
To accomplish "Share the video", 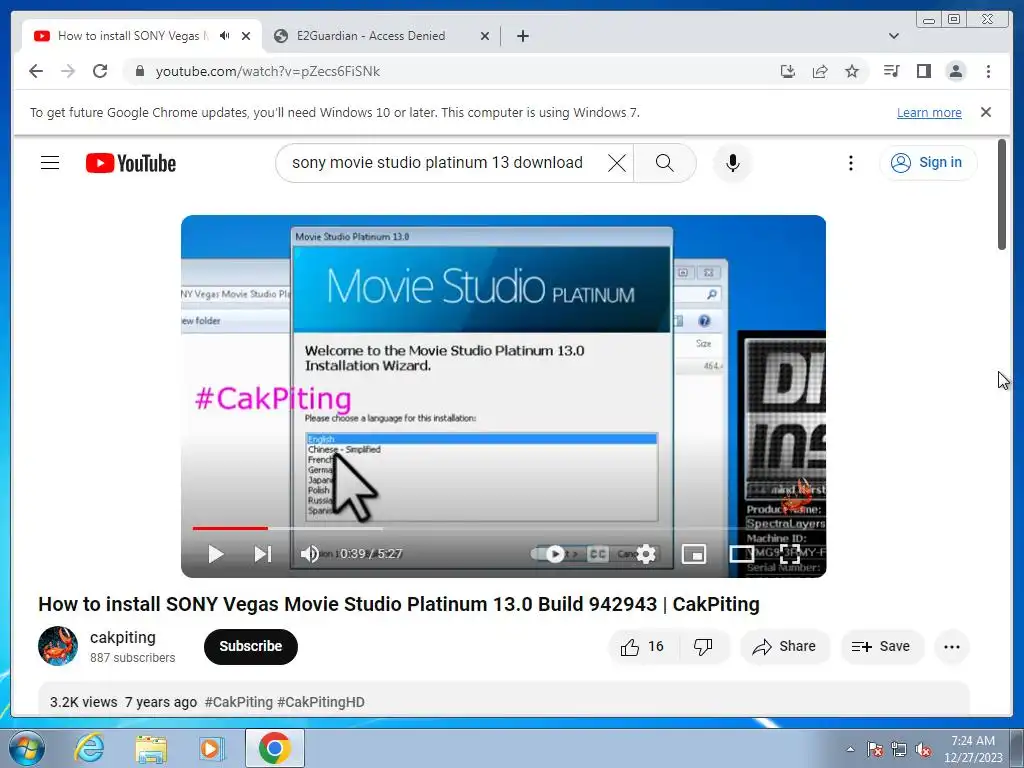I will [784, 647].
